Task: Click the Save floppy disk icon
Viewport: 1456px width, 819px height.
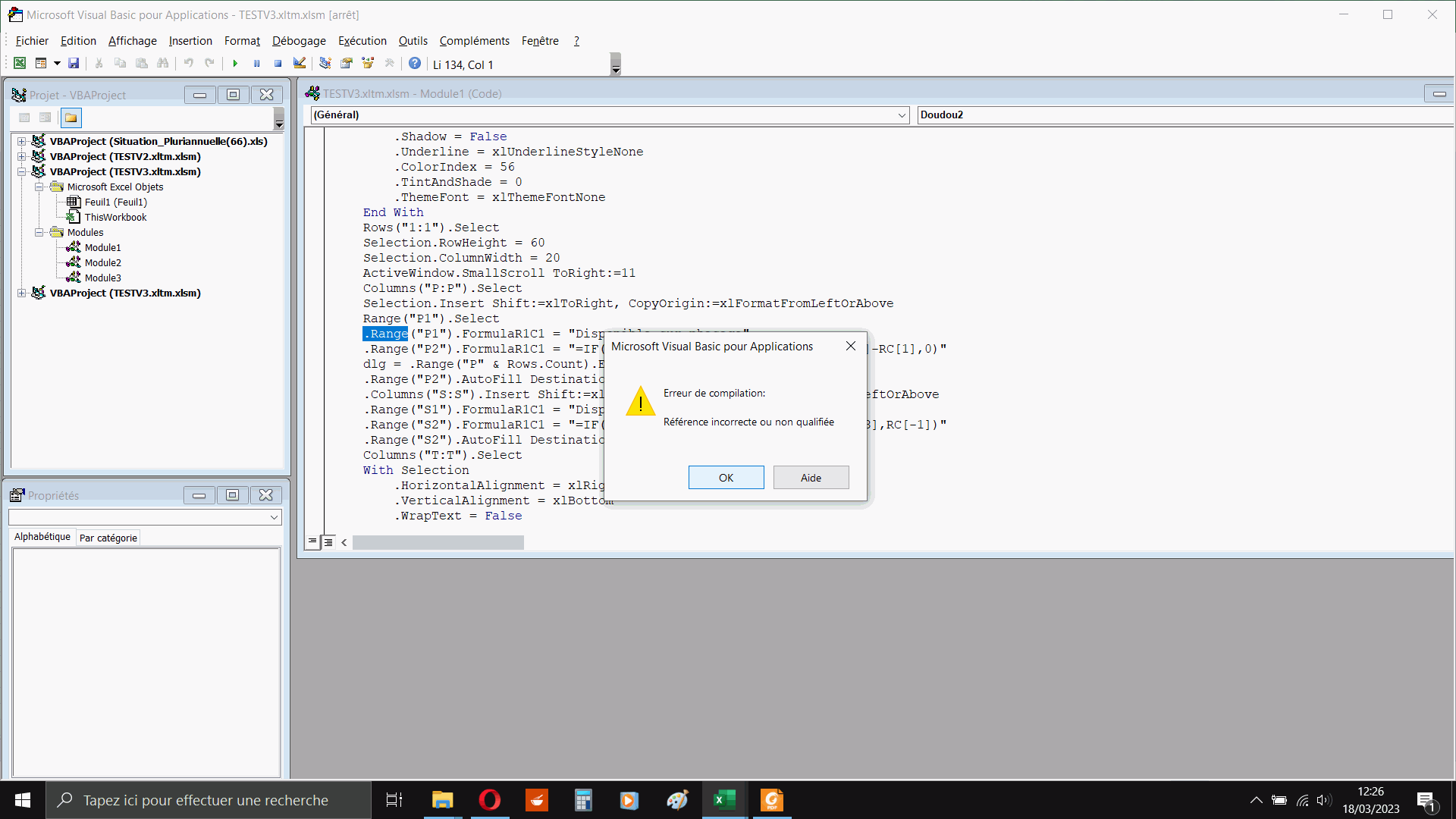Action: (74, 64)
